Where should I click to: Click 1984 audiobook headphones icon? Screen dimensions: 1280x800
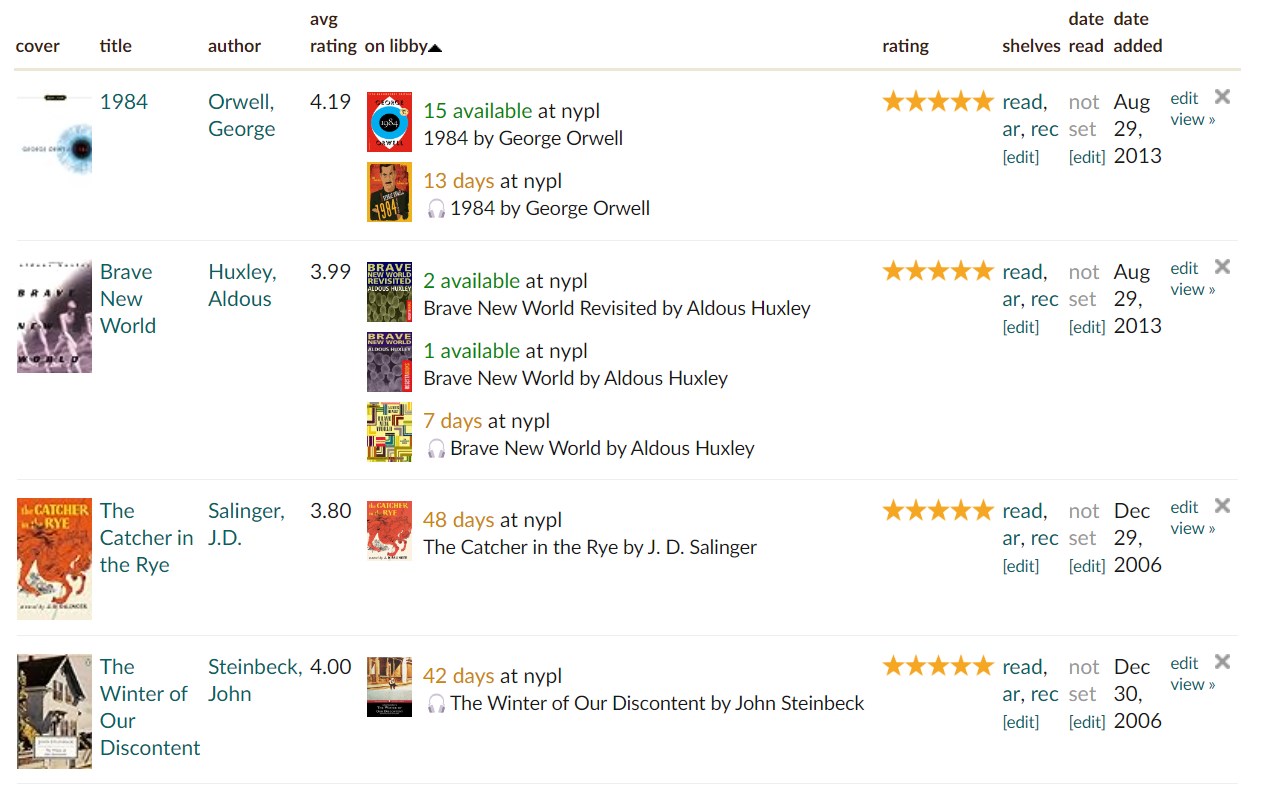[x=436, y=209]
